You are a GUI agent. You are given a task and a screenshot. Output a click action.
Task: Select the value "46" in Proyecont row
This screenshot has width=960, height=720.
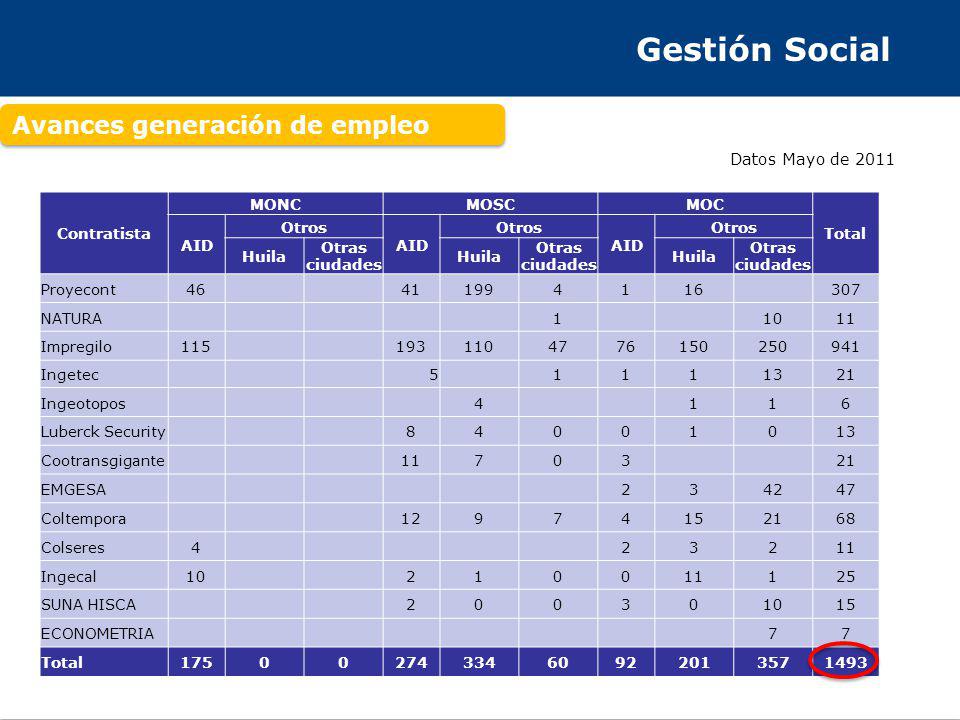(196, 290)
